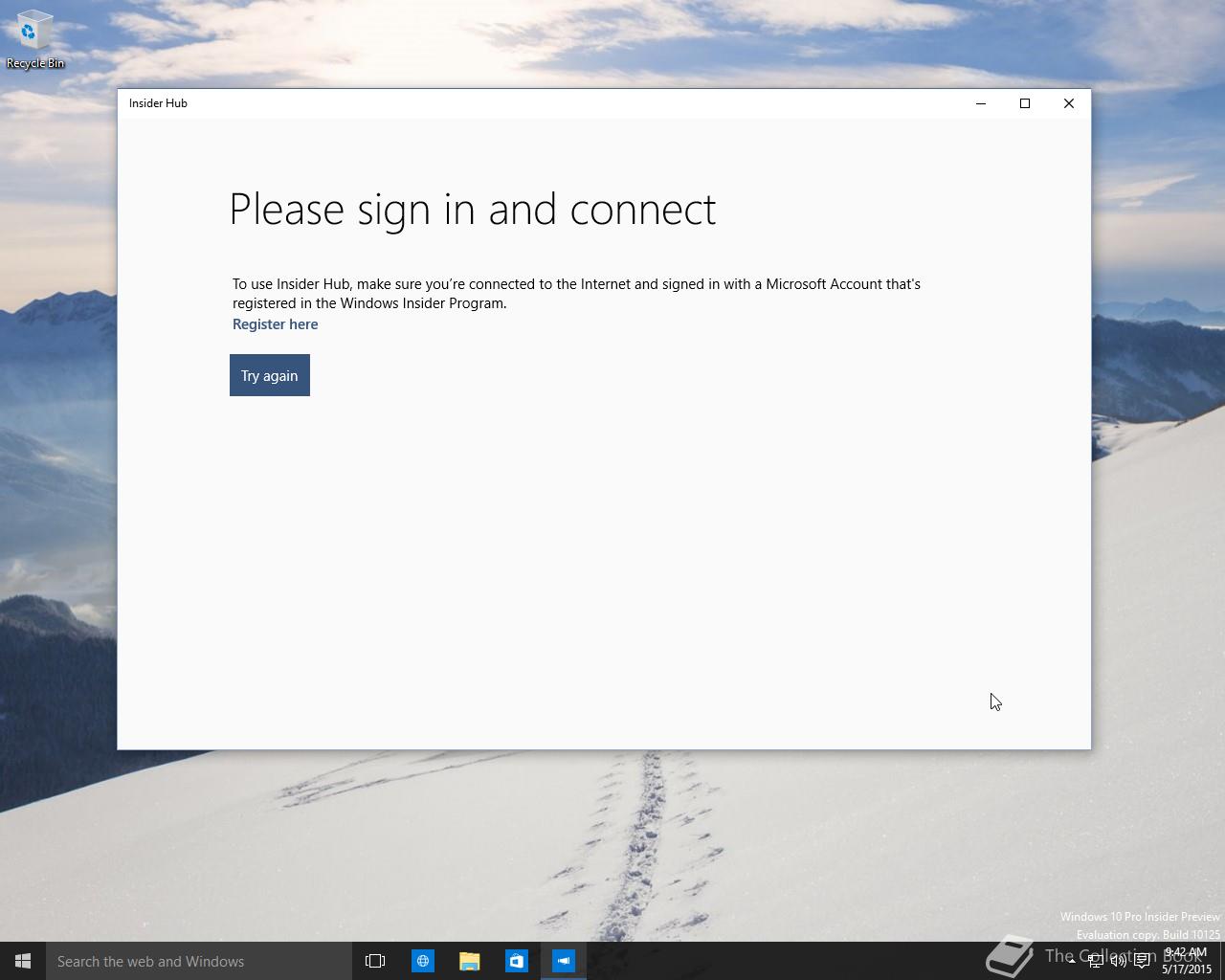Open the Store app on the taskbar
This screenshot has height=980, width=1225.
pyautogui.click(x=516, y=961)
